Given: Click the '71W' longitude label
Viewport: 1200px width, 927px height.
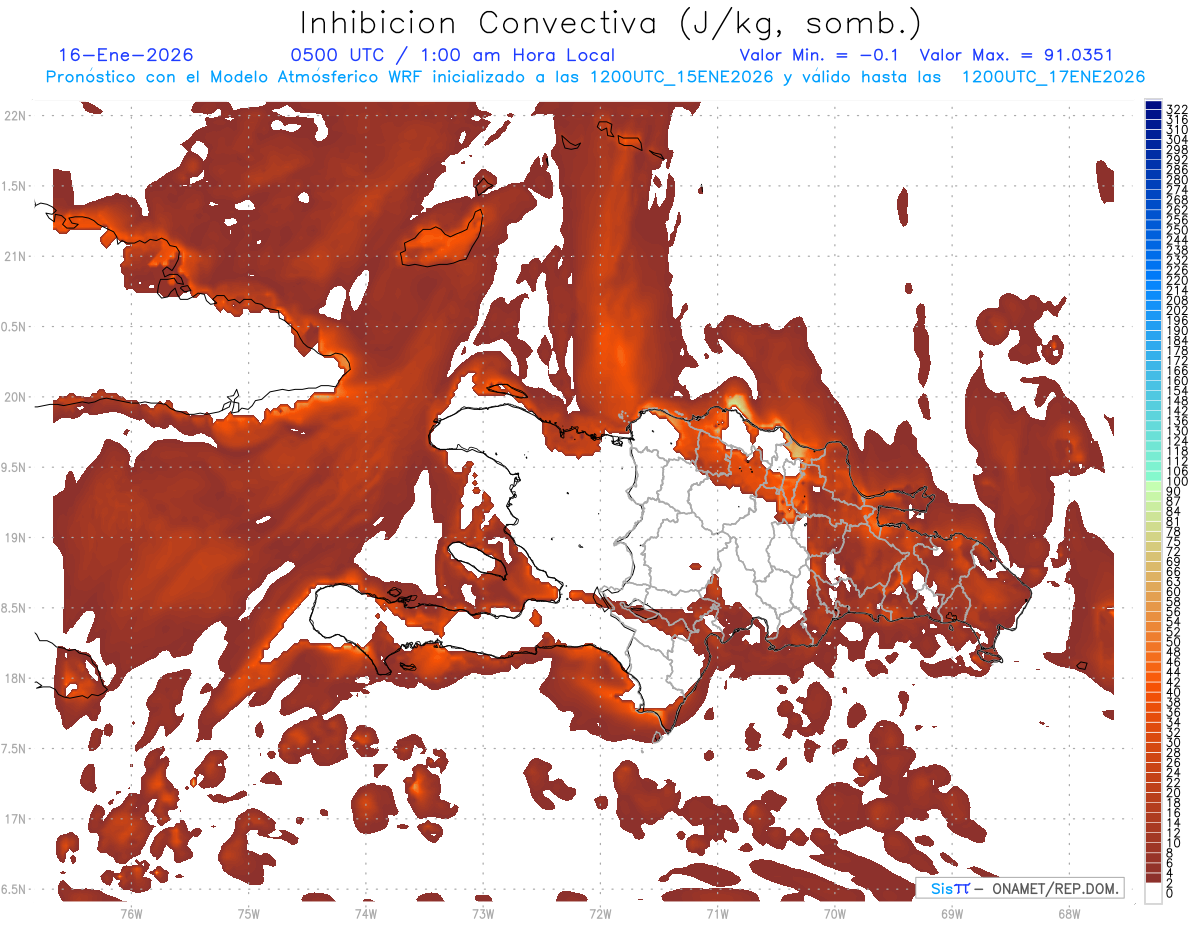Looking at the screenshot, I should tap(717, 913).
